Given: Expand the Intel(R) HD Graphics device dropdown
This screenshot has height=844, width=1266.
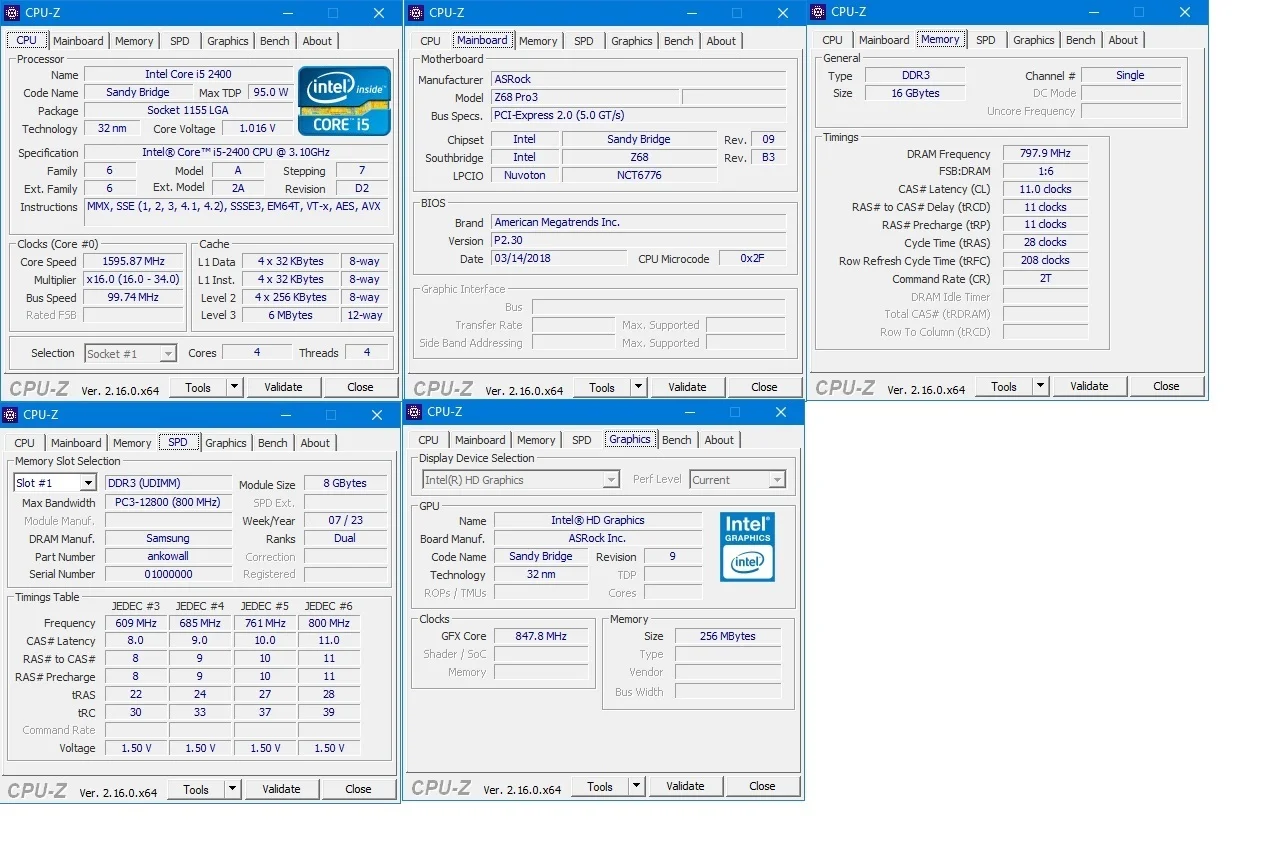Looking at the screenshot, I should click(610, 481).
